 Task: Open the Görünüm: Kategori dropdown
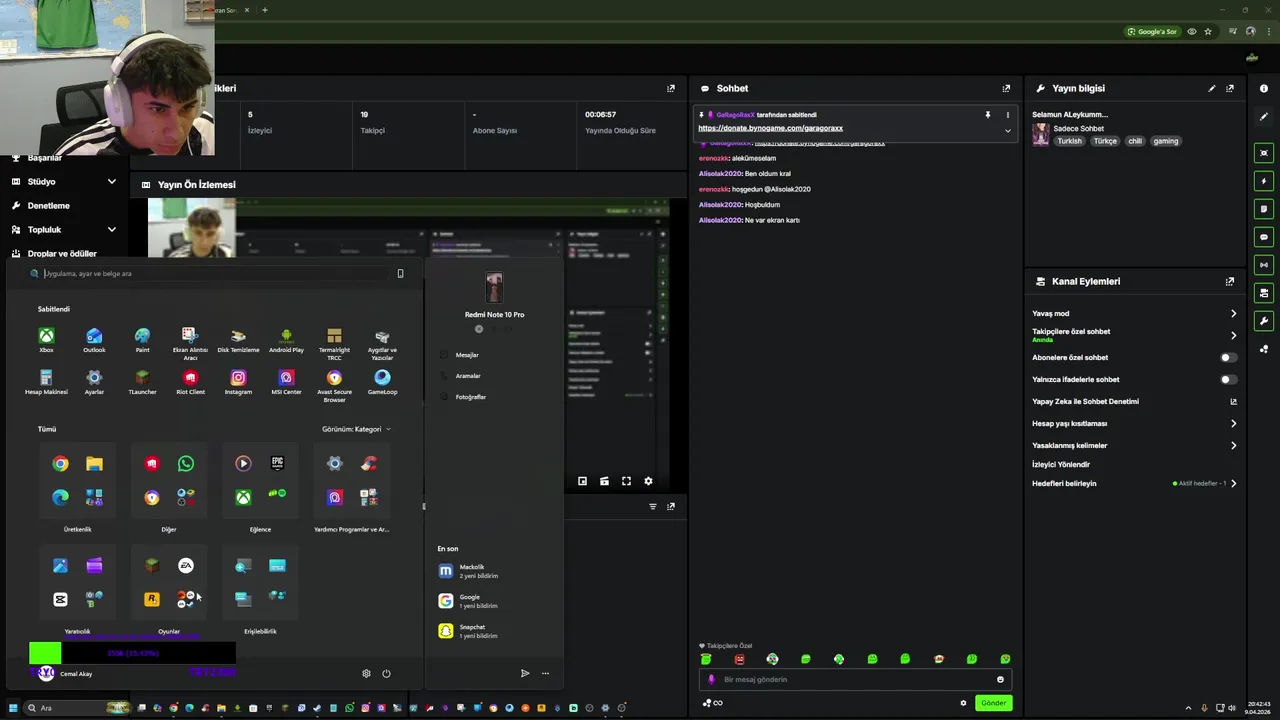point(356,429)
